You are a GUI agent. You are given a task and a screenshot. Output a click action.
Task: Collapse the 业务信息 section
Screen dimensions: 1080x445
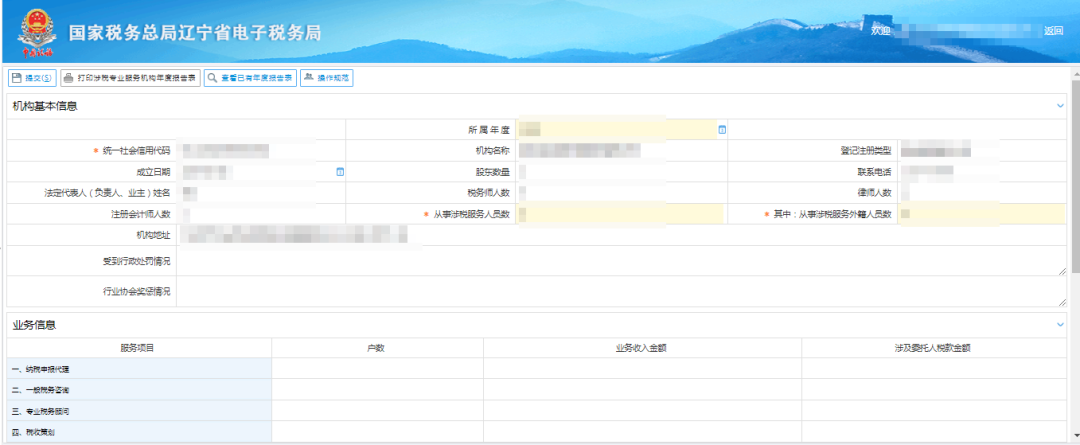1060,325
